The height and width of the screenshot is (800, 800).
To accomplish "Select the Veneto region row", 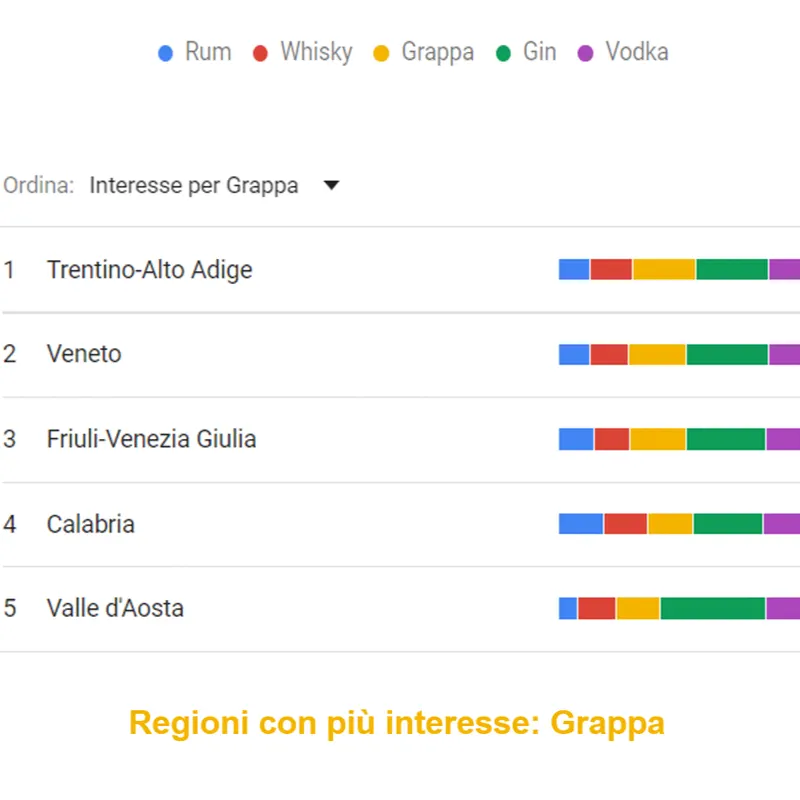I will pos(84,354).
